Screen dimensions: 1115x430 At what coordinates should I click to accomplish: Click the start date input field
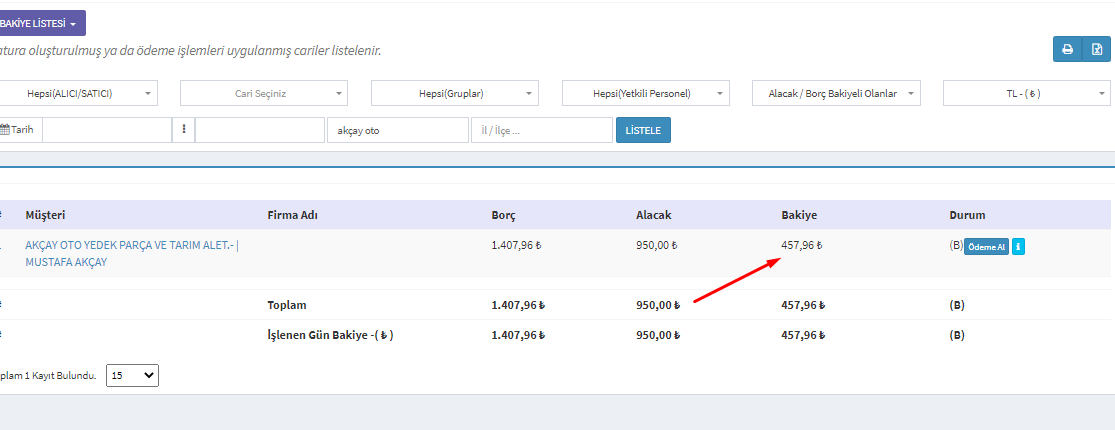click(106, 130)
